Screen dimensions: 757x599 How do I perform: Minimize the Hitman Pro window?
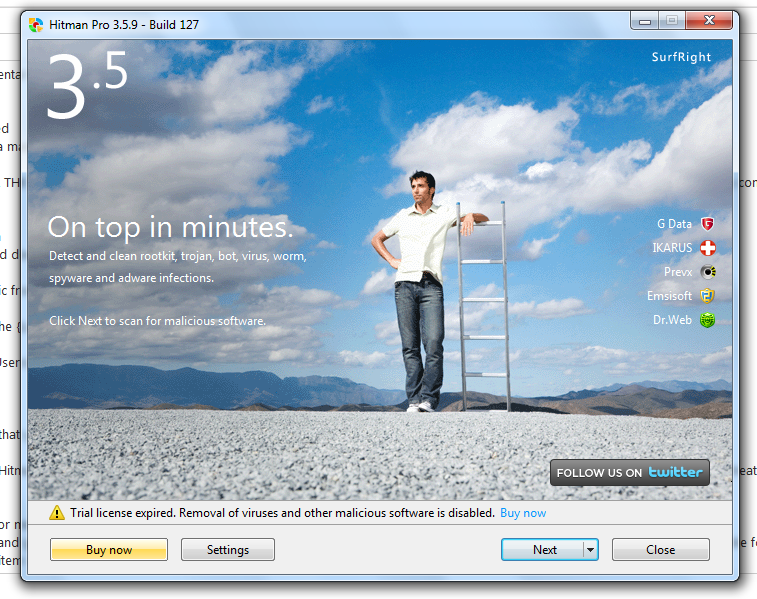point(645,21)
